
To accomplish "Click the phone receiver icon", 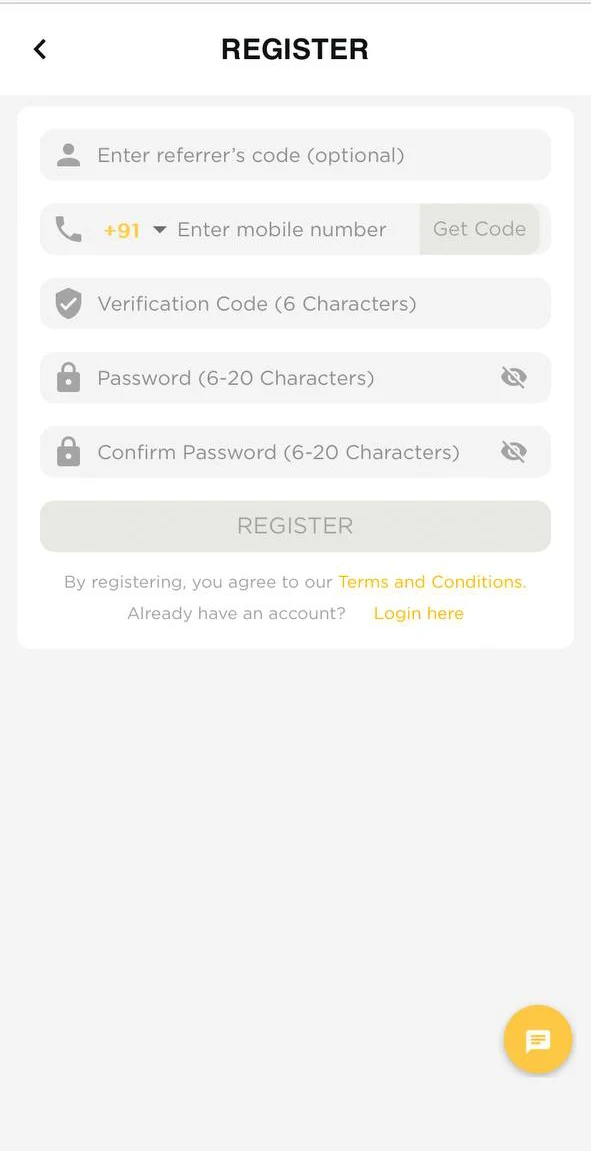I will [x=68, y=228].
